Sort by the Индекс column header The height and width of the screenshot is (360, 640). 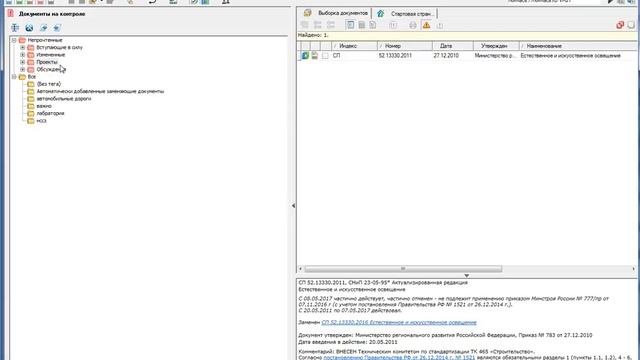click(354, 46)
